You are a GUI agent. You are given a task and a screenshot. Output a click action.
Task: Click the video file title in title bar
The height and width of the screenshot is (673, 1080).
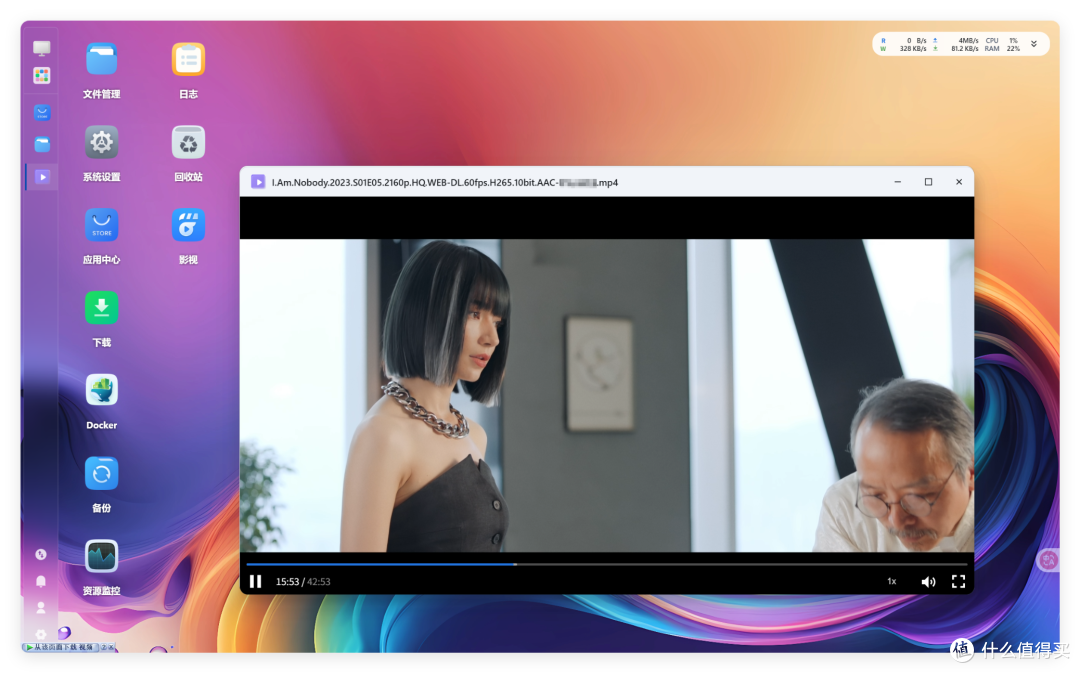(x=445, y=183)
